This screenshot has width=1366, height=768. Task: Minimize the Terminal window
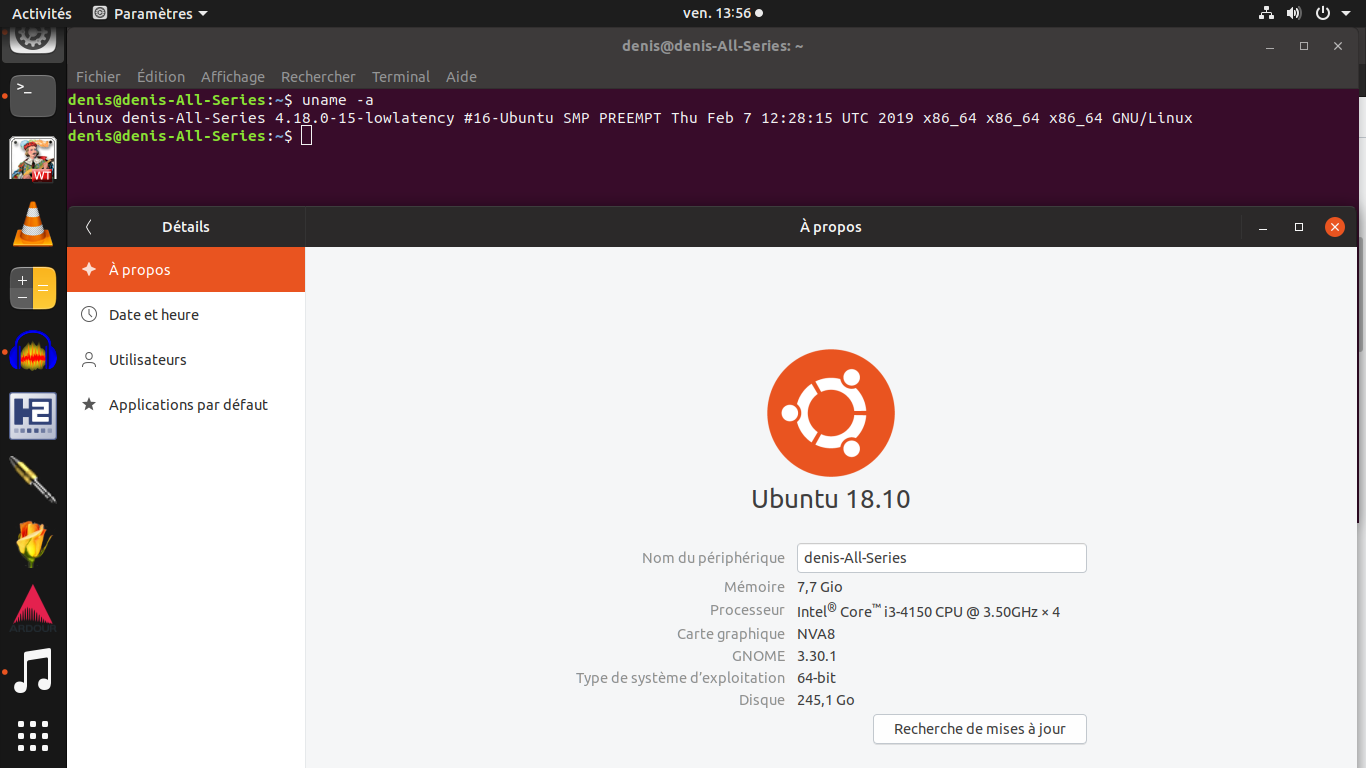click(1270, 46)
